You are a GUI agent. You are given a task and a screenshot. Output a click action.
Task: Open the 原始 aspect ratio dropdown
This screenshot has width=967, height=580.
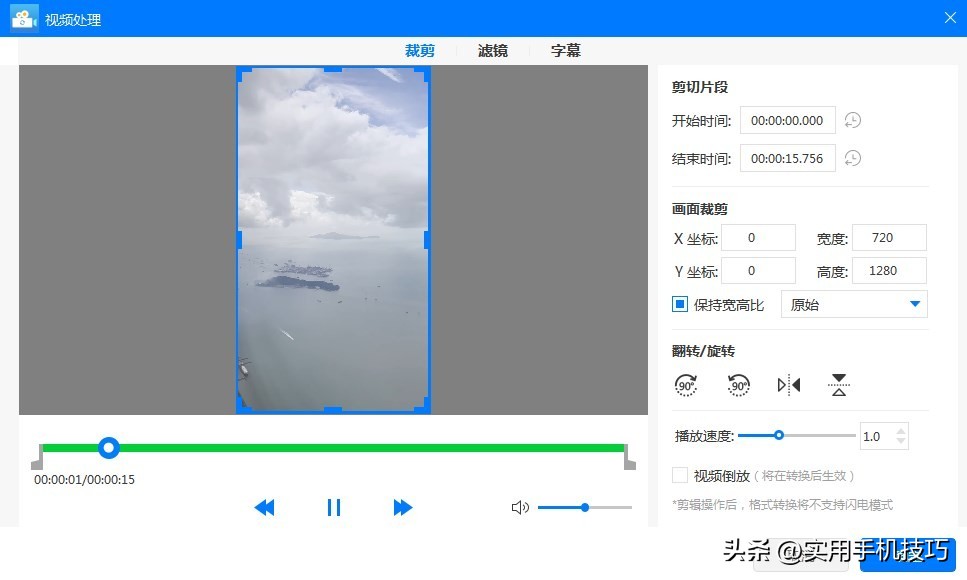915,304
